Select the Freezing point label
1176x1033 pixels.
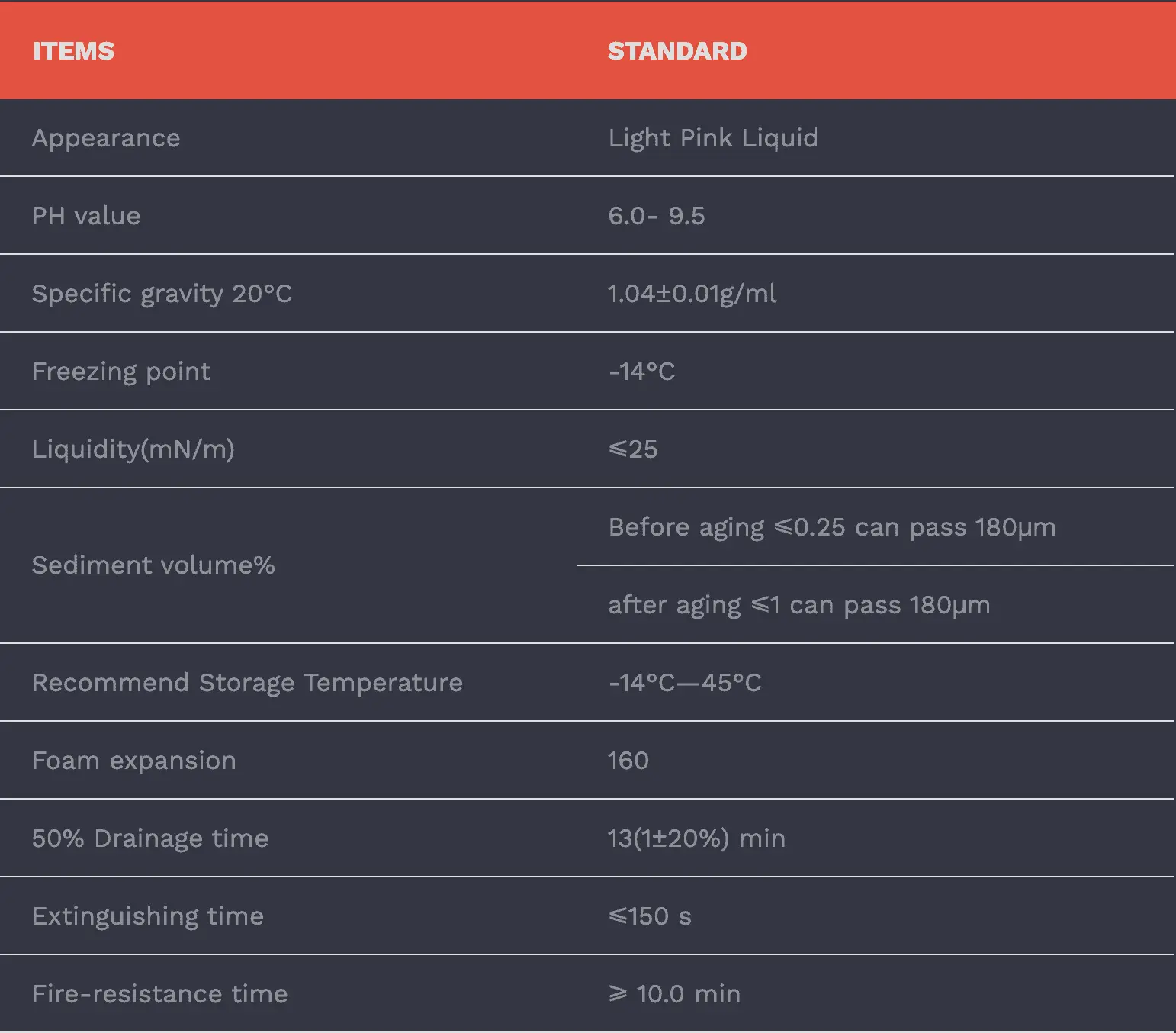121,372
